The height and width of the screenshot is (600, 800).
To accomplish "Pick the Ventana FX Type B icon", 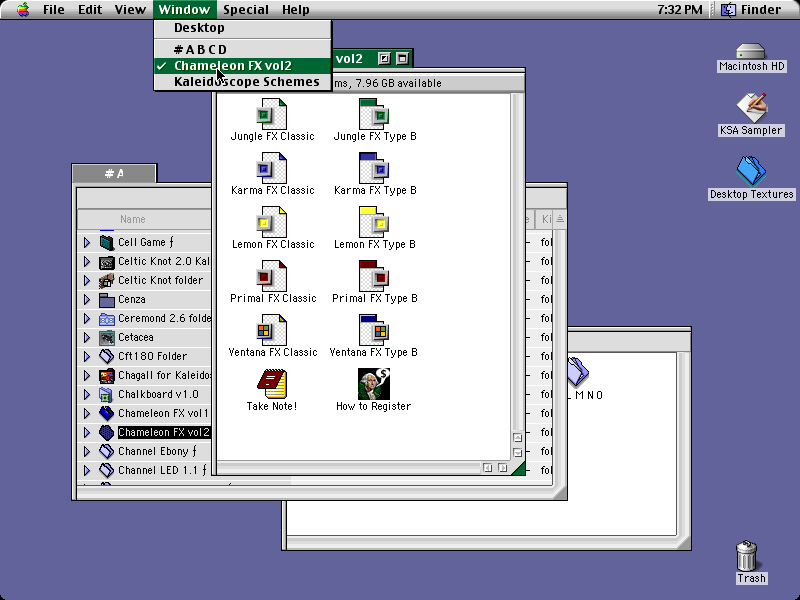I will [x=374, y=331].
